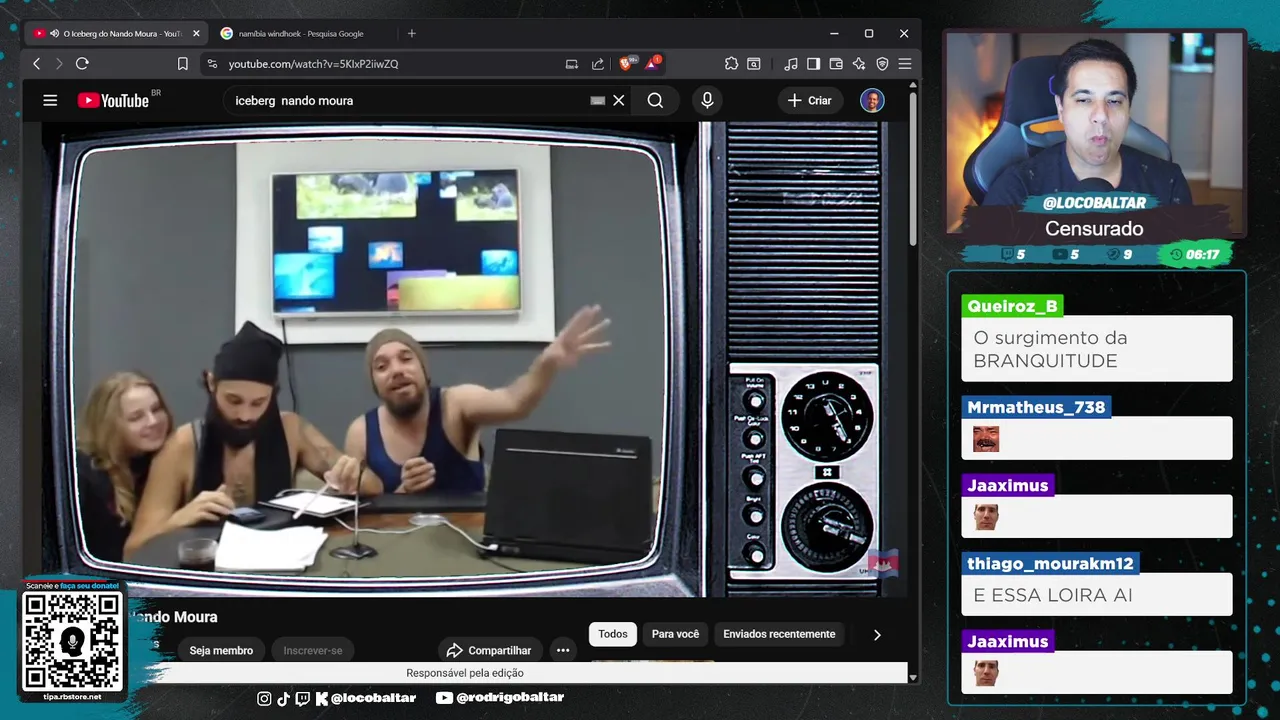Select the Para você filter chip
1280x720 pixels.
point(675,634)
